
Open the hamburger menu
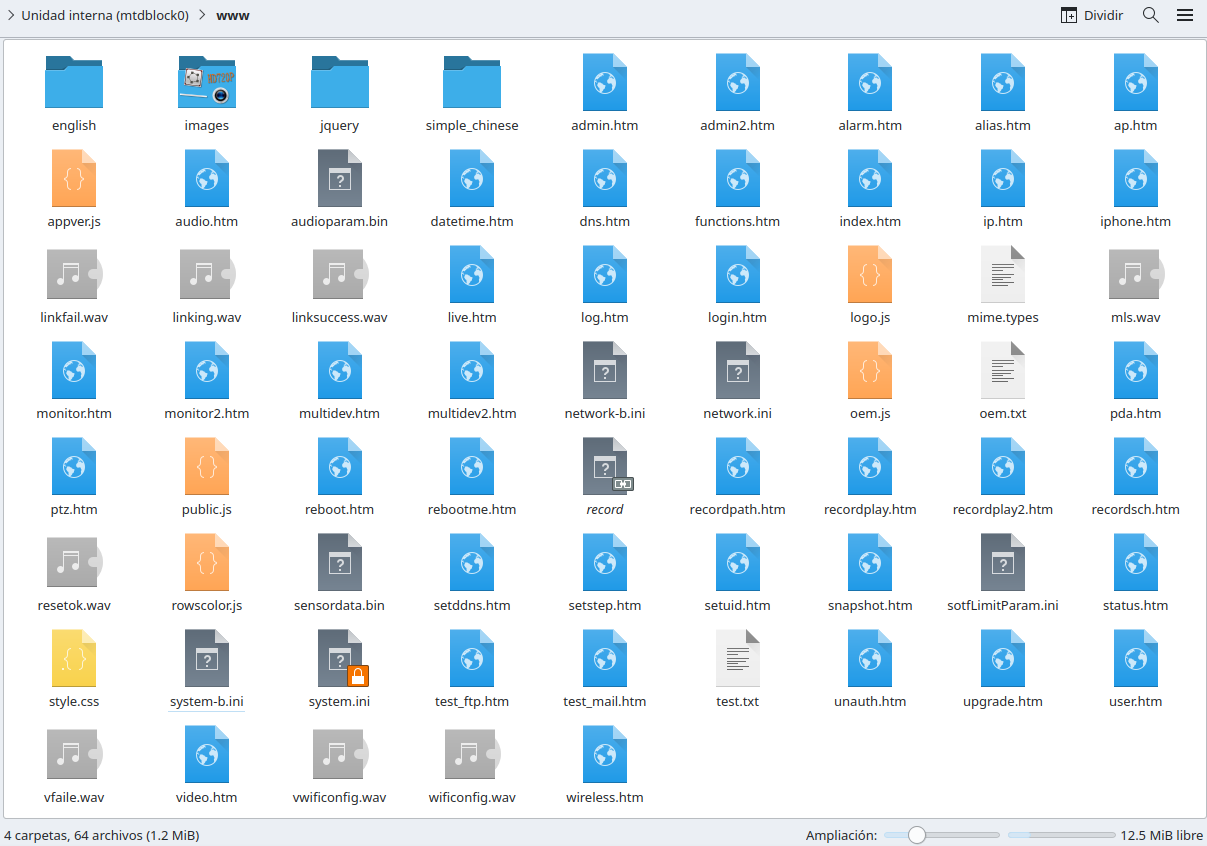[x=1185, y=15]
